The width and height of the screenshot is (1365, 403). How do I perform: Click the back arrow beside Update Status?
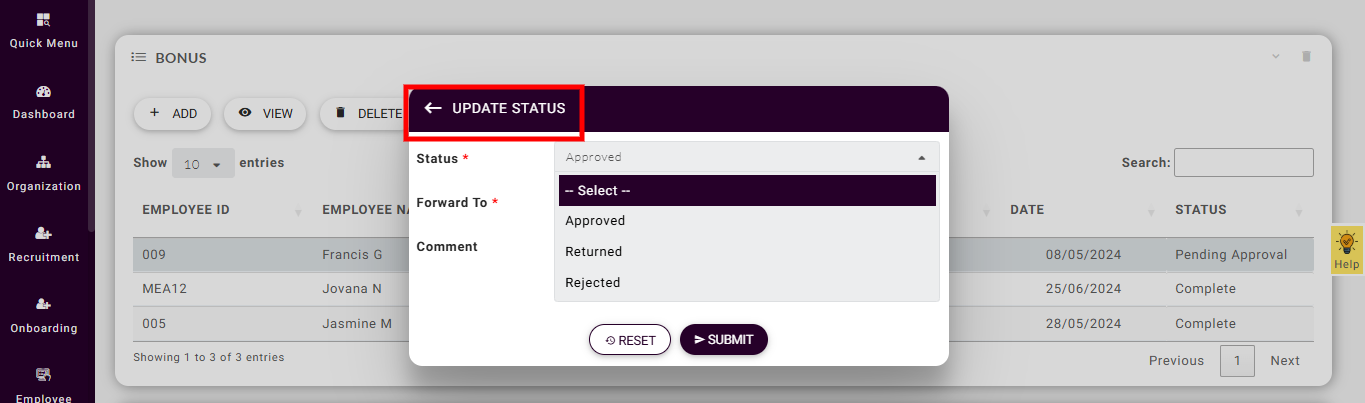433,108
